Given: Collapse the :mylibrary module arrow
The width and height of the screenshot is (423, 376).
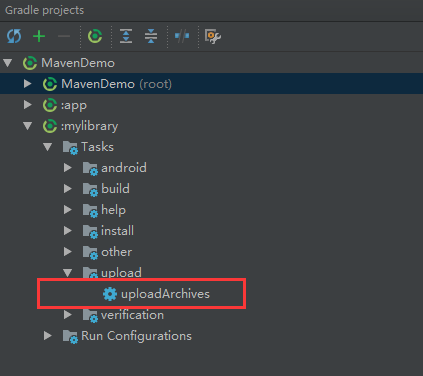Looking at the screenshot, I should 28,126.
